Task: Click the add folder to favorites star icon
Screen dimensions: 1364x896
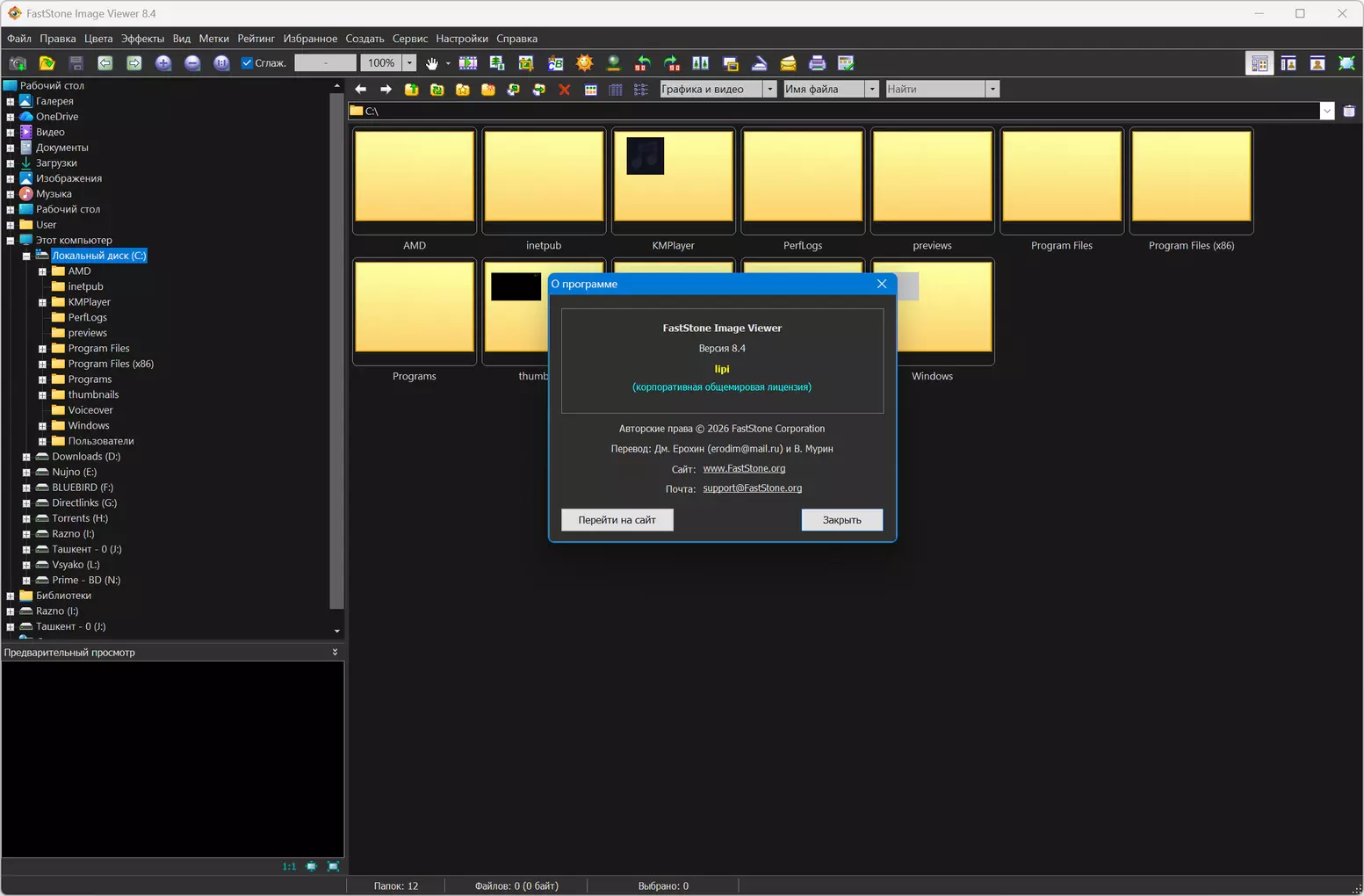Action: 463,89
